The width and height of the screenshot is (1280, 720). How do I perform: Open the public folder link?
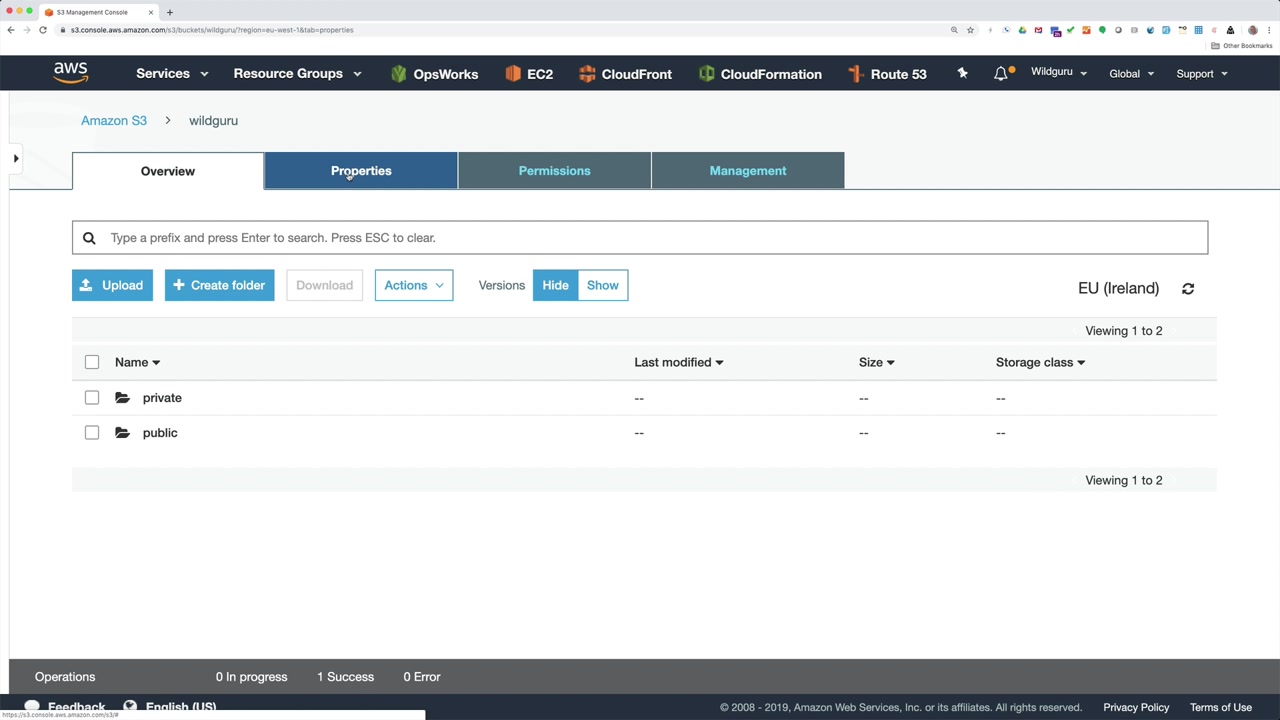coord(160,433)
